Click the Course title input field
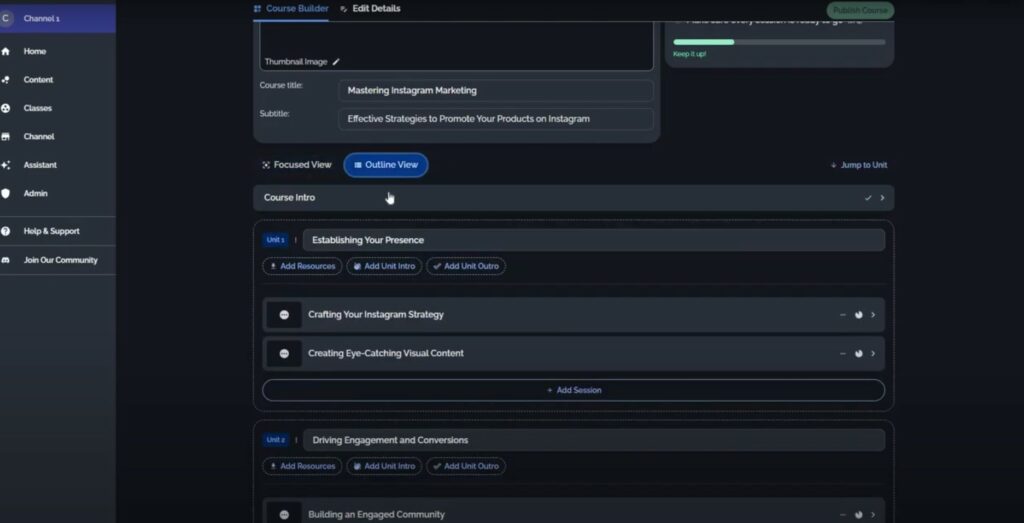Image resolution: width=1024 pixels, height=523 pixels. coord(496,91)
